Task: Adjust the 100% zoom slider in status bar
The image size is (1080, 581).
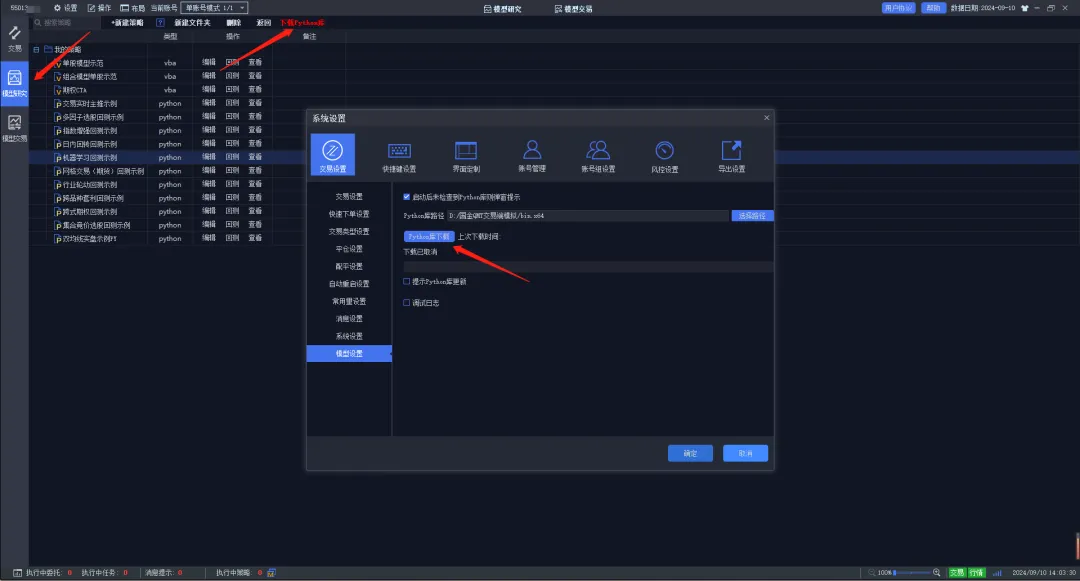Action: point(912,573)
